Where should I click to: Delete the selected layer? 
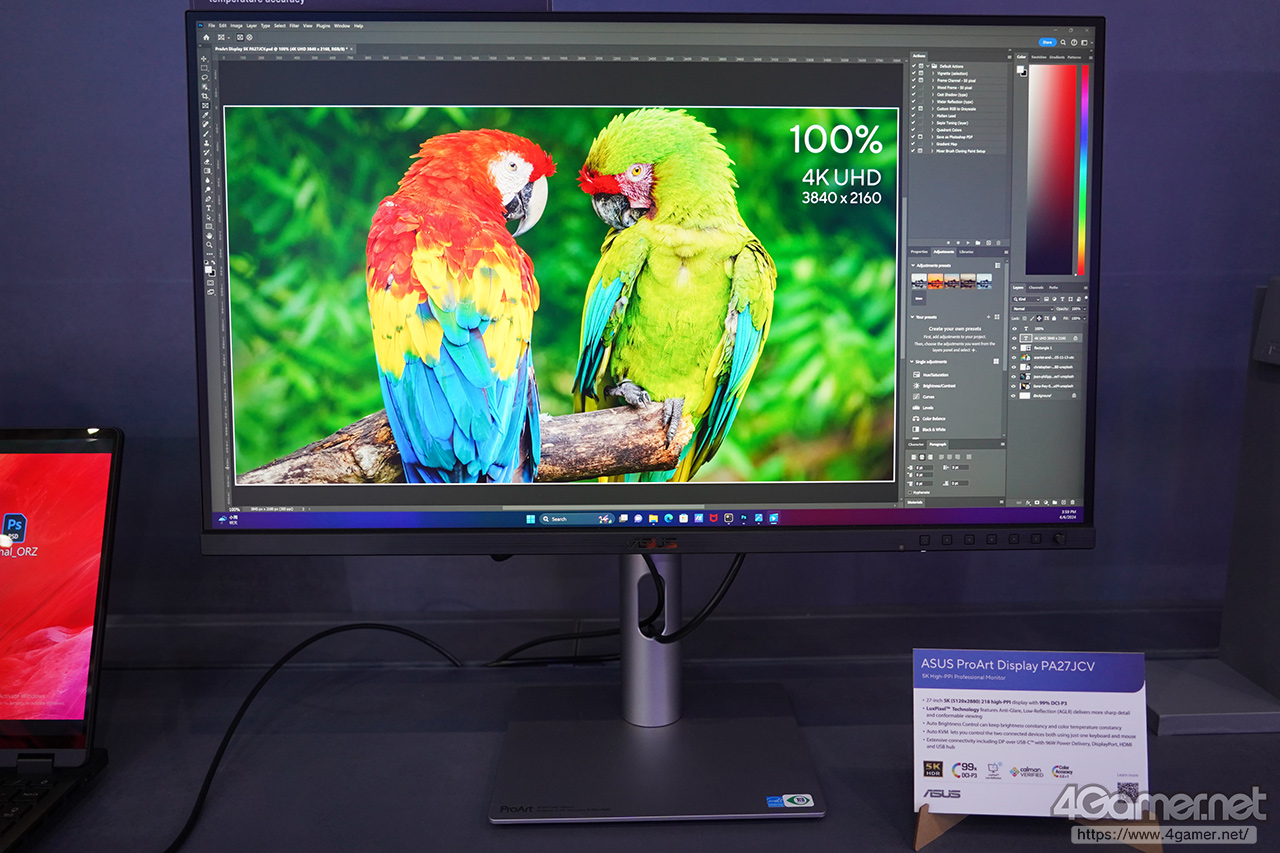(x=1075, y=504)
